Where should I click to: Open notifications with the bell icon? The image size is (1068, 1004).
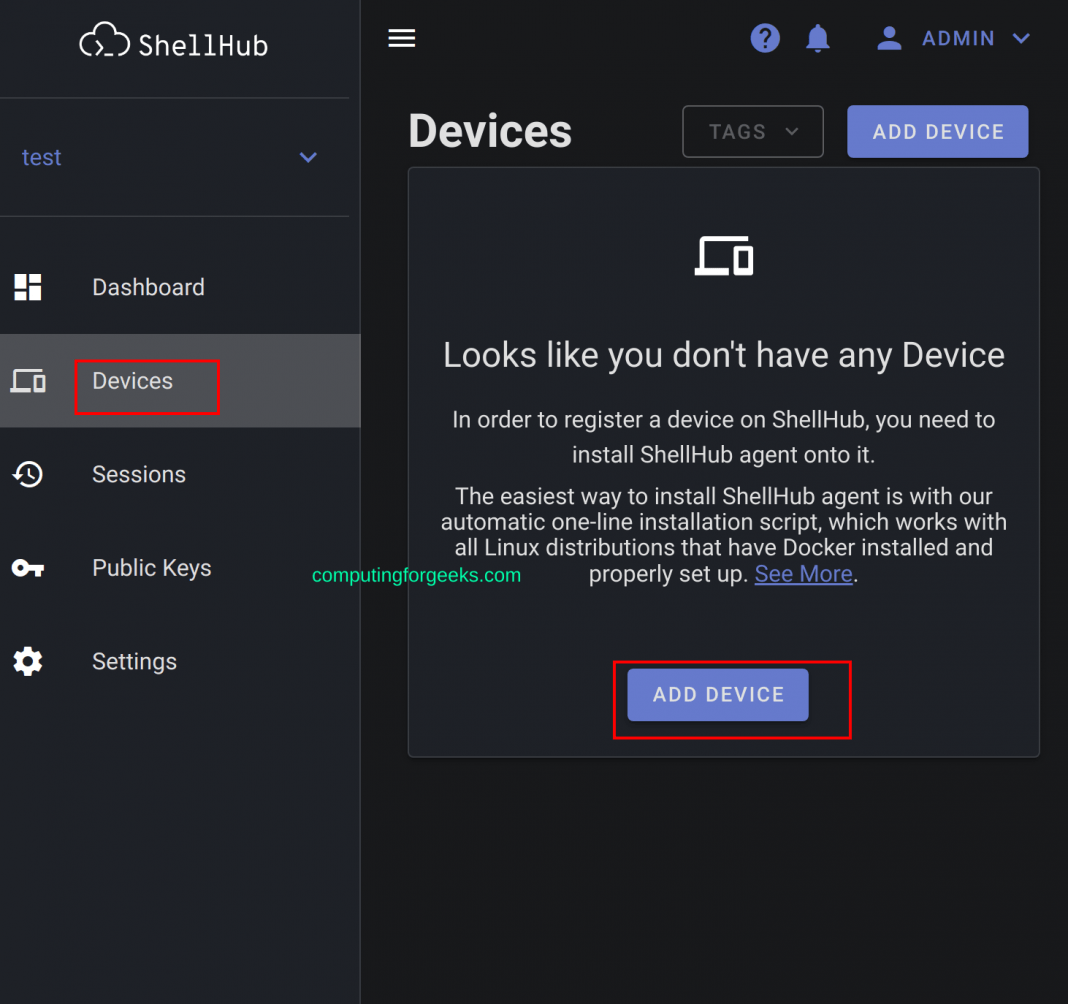[x=818, y=38]
